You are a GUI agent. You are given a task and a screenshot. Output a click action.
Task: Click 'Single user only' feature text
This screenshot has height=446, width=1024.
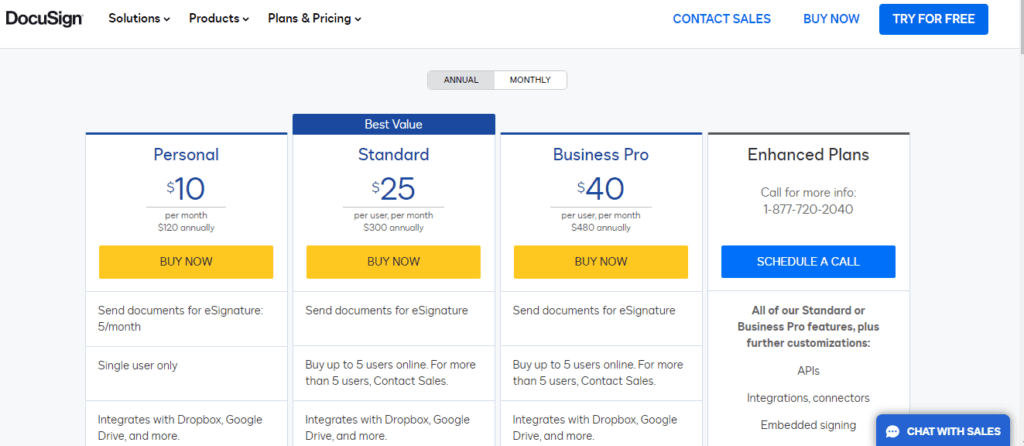click(x=138, y=366)
